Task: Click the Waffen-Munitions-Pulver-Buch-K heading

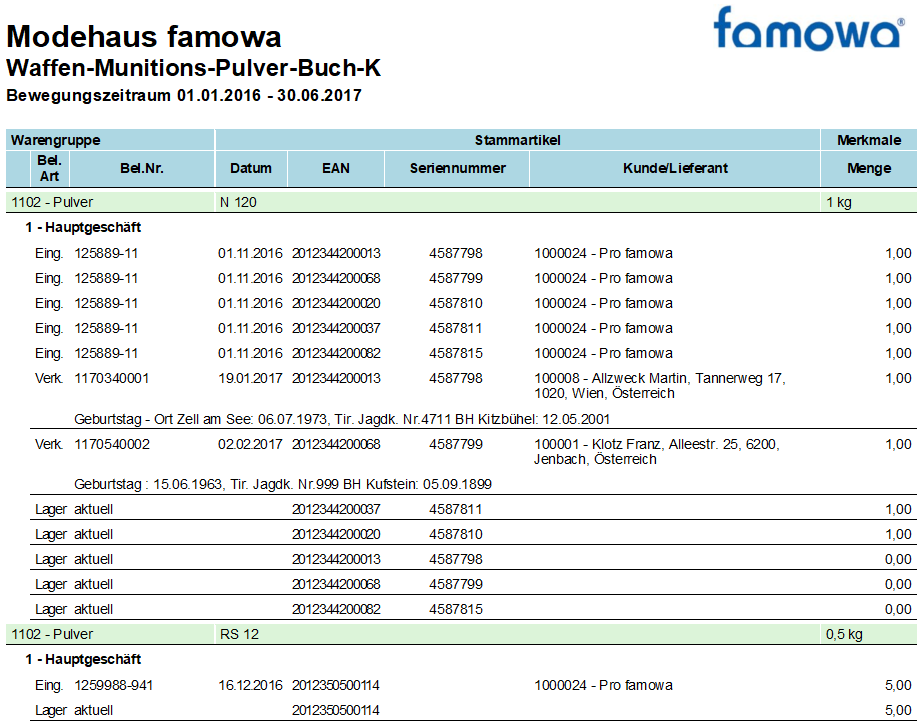Action: (194, 68)
